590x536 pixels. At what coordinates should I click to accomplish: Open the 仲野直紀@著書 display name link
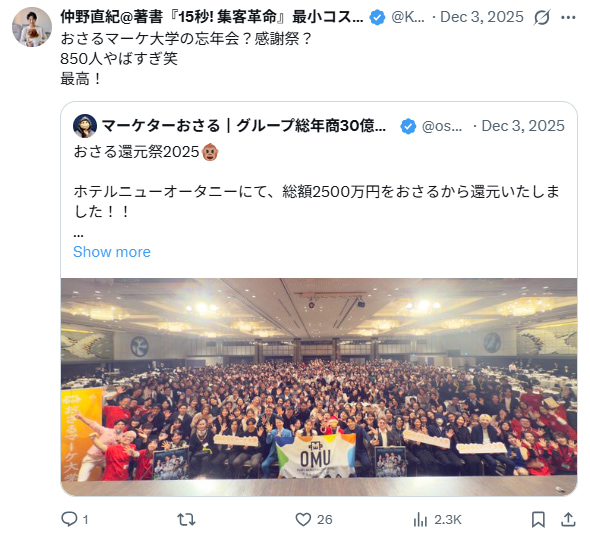pos(212,17)
